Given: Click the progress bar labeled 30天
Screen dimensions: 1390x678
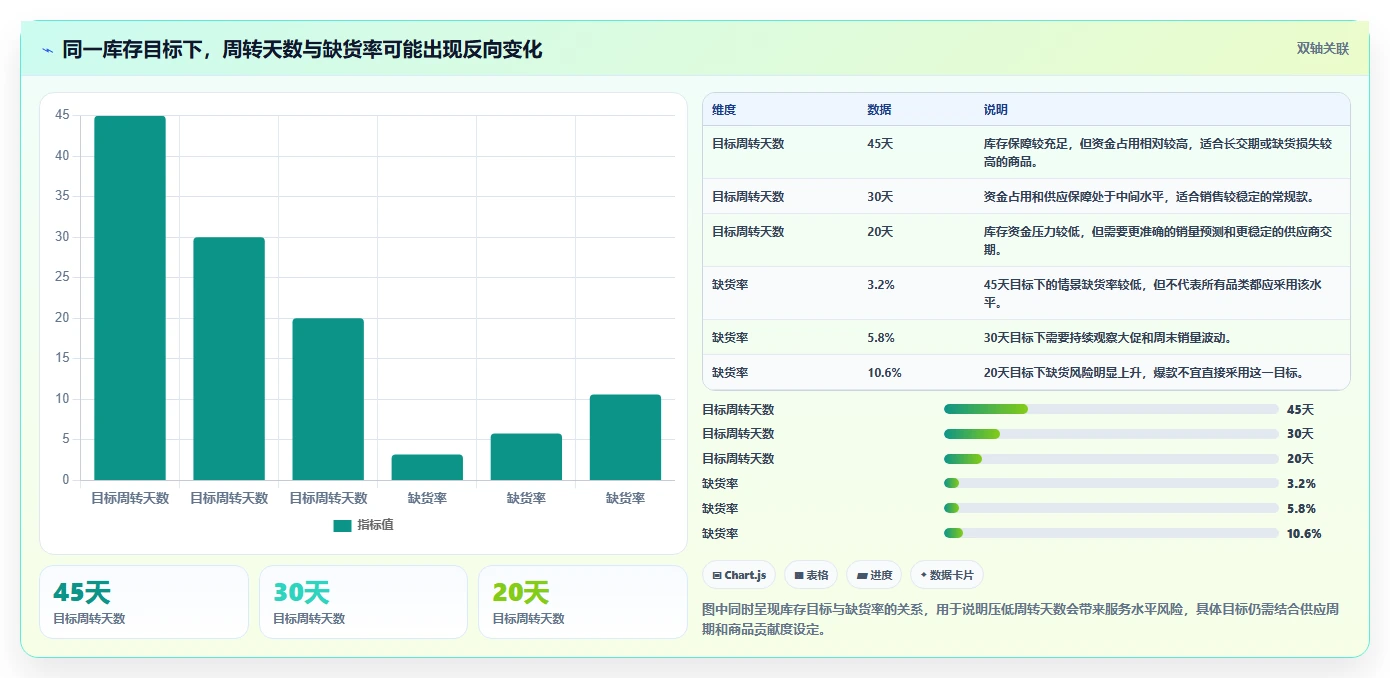Looking at the screenshot, I should [1111, 434].
